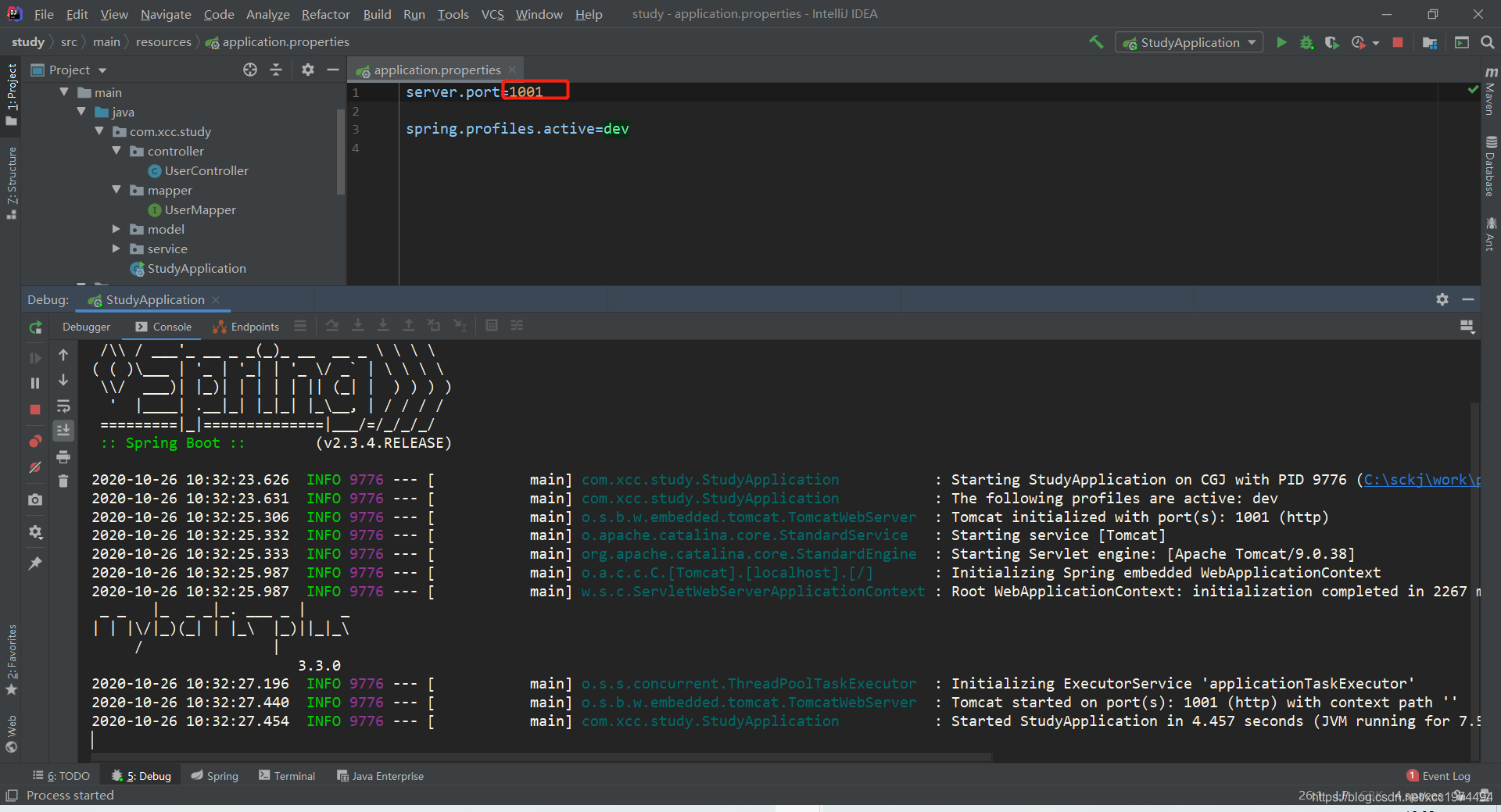This screenshot has width=1501, height=812.
Task: Run with coverage icon in toolbar
Action: click(x=1332, y=42)
